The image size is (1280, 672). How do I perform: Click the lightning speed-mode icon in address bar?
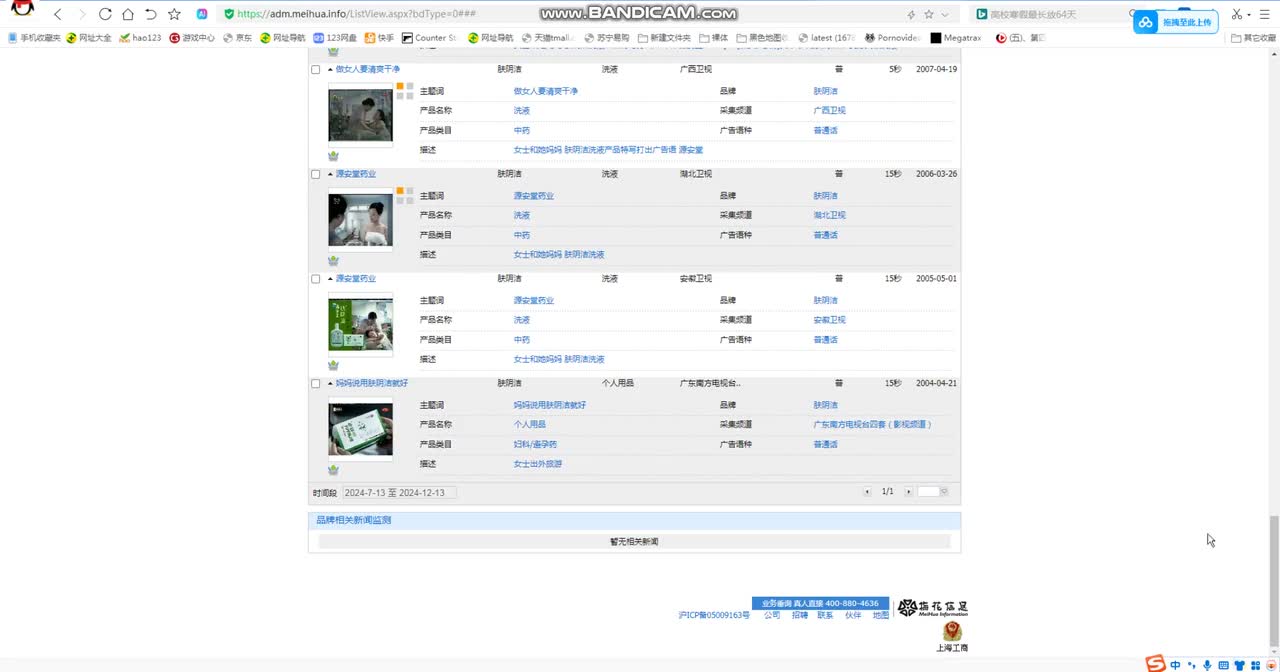pos(910,14)
